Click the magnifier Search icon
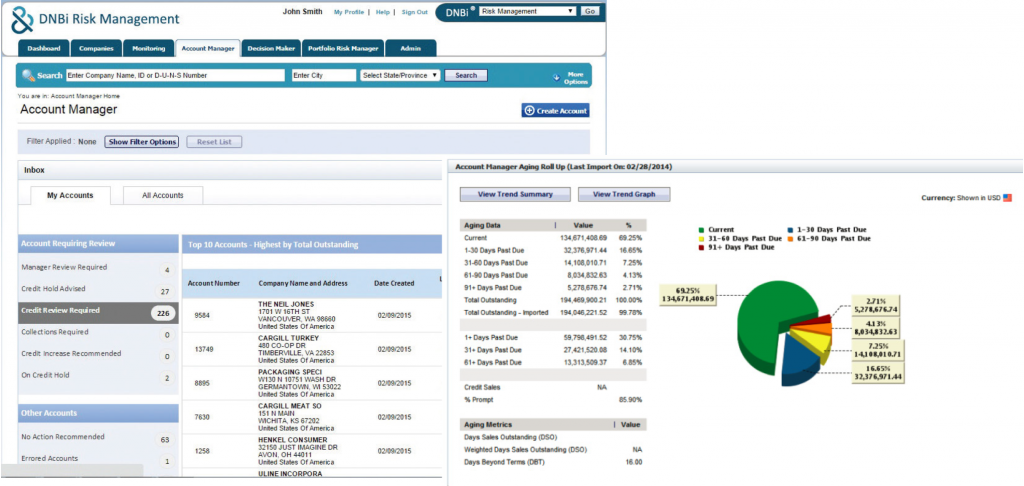Screen dimensions: 1024x486 coord(28,76)
